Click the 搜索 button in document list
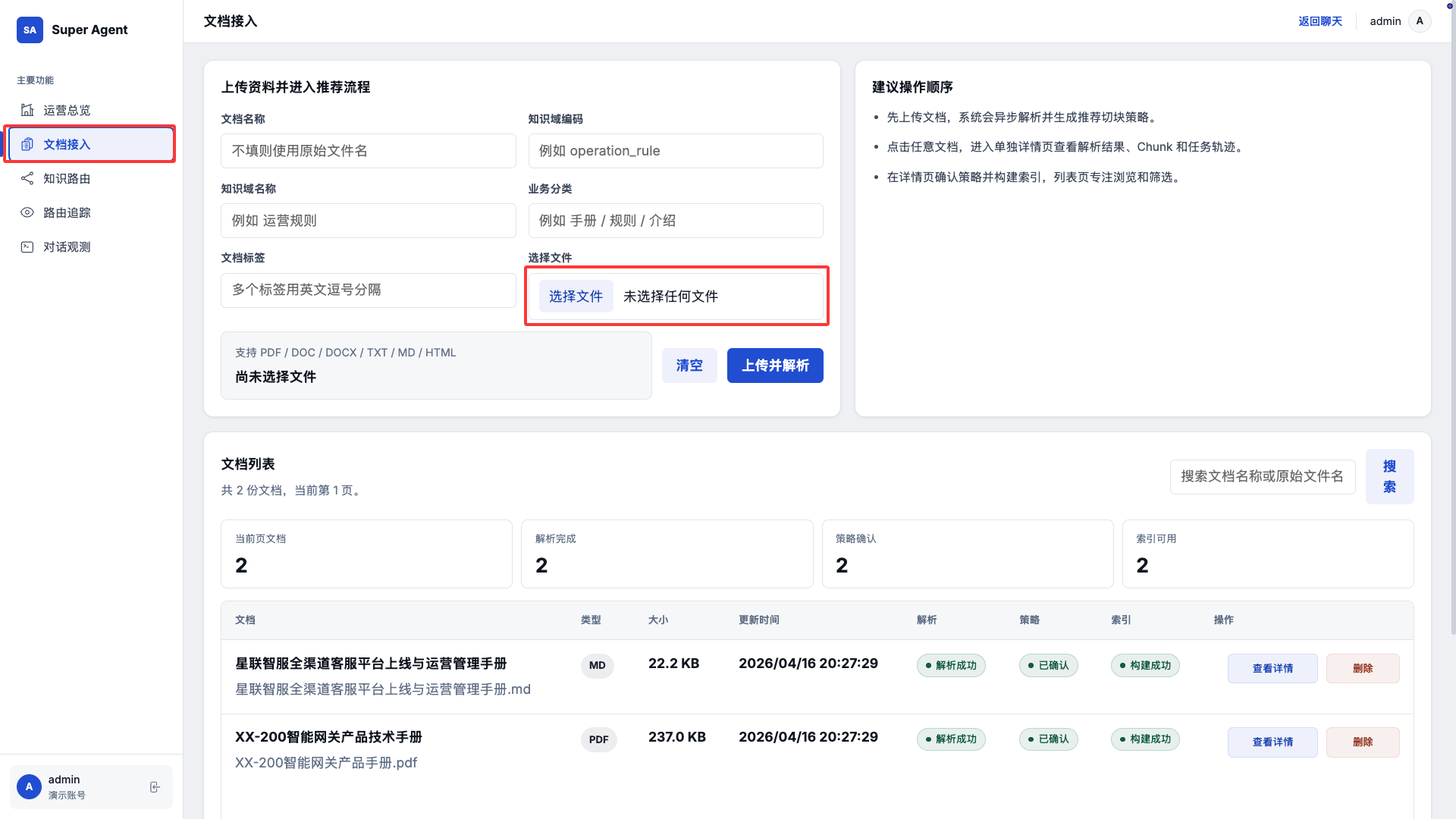 [x=1389, y=476]
